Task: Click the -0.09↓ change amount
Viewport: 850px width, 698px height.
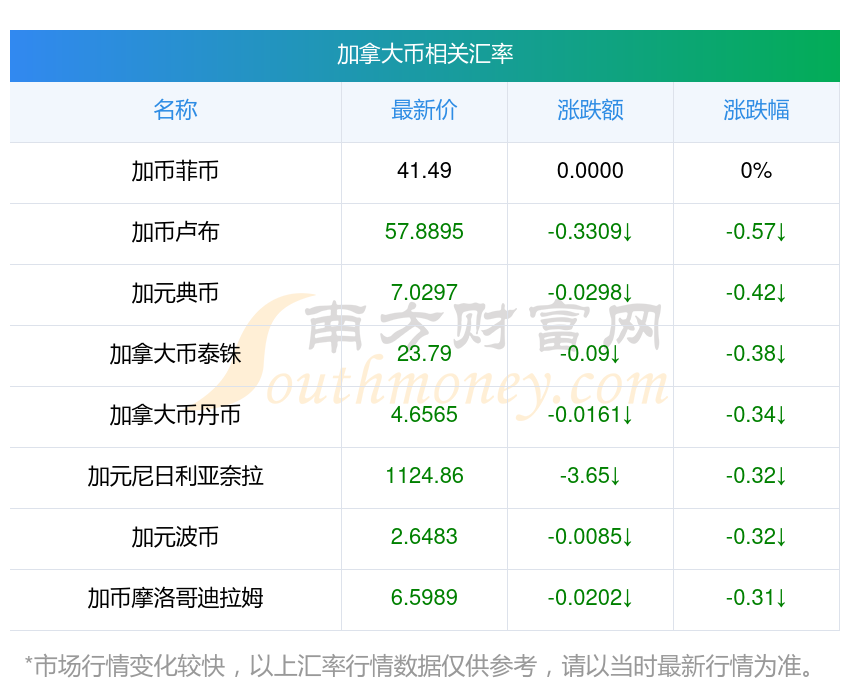Action: click(x=590, y=354)
